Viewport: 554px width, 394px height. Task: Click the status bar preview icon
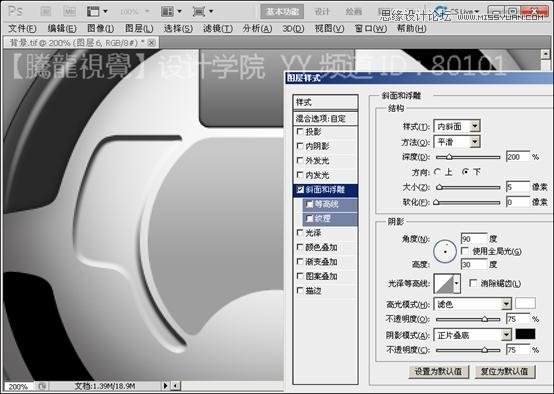[x=42, y=386]
